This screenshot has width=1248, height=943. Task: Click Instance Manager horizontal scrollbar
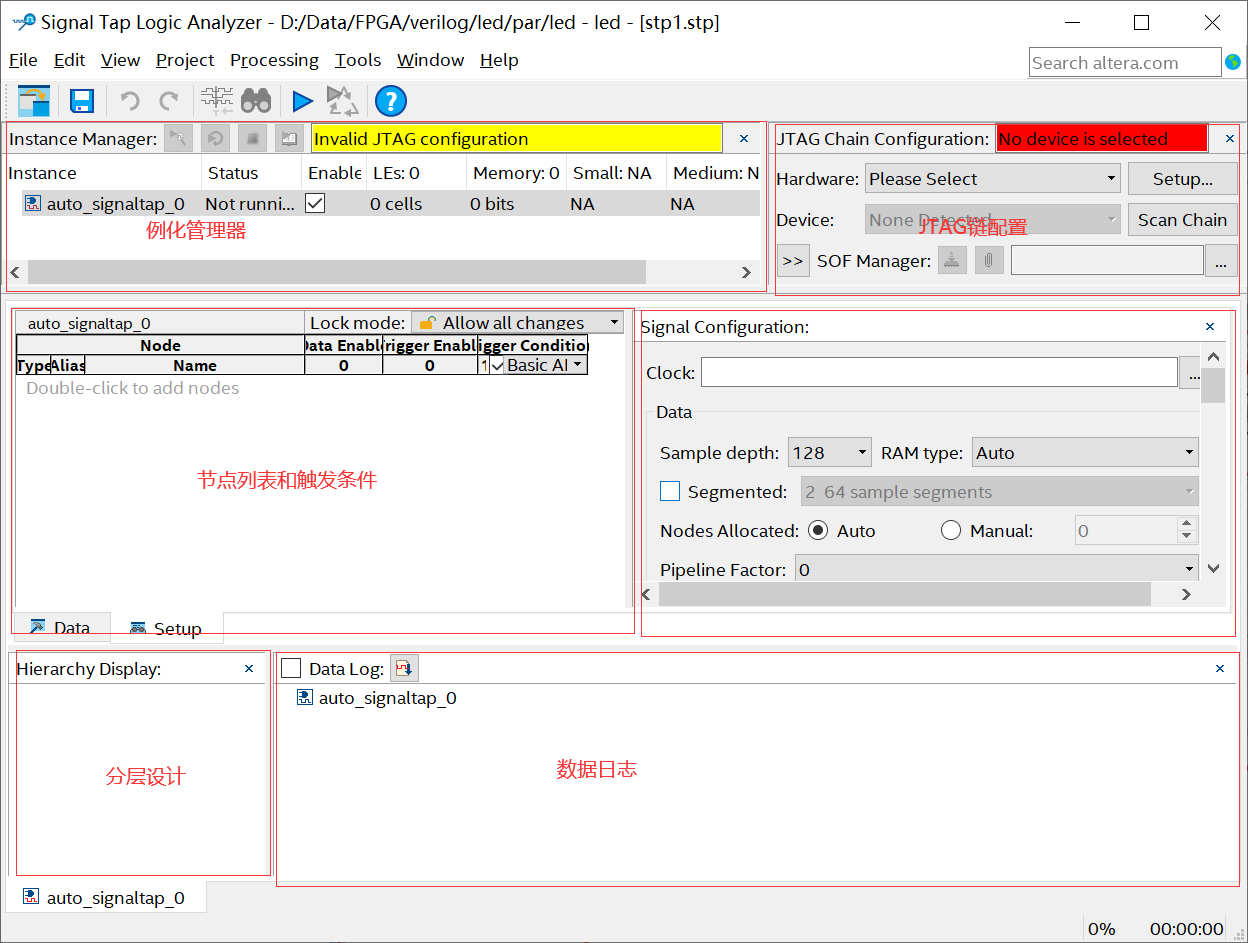[x=336, y=272]
